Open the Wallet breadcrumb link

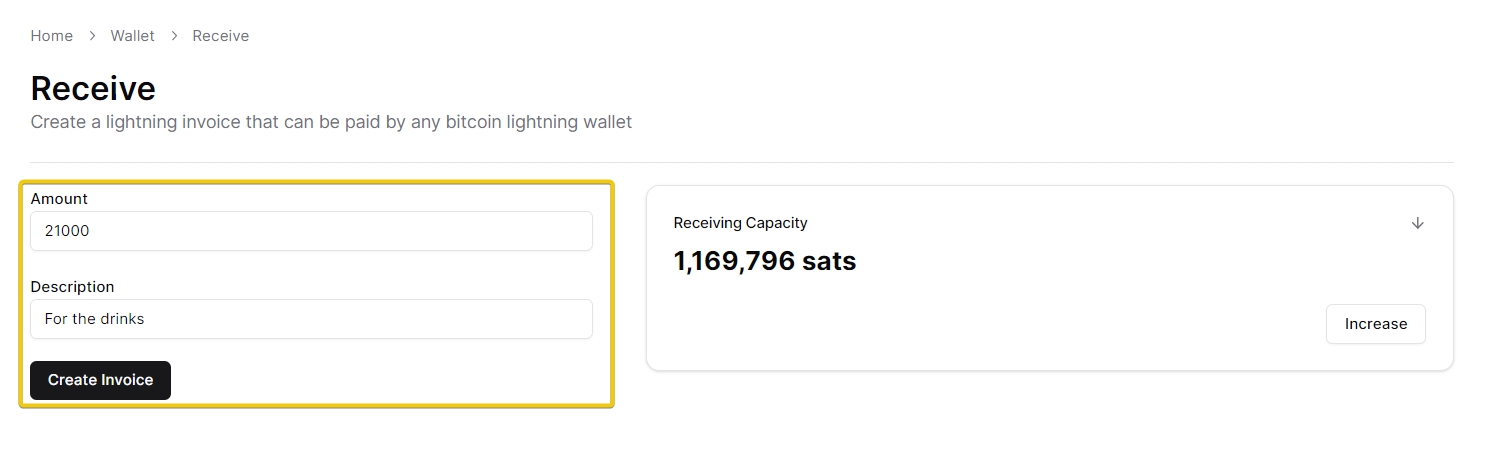[x=133, y=36]
